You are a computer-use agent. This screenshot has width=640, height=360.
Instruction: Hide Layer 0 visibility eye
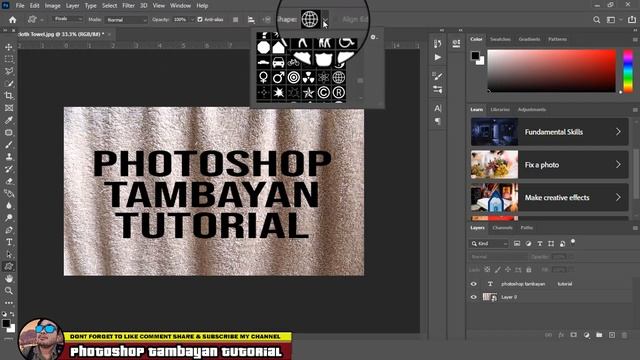[473, 297]
